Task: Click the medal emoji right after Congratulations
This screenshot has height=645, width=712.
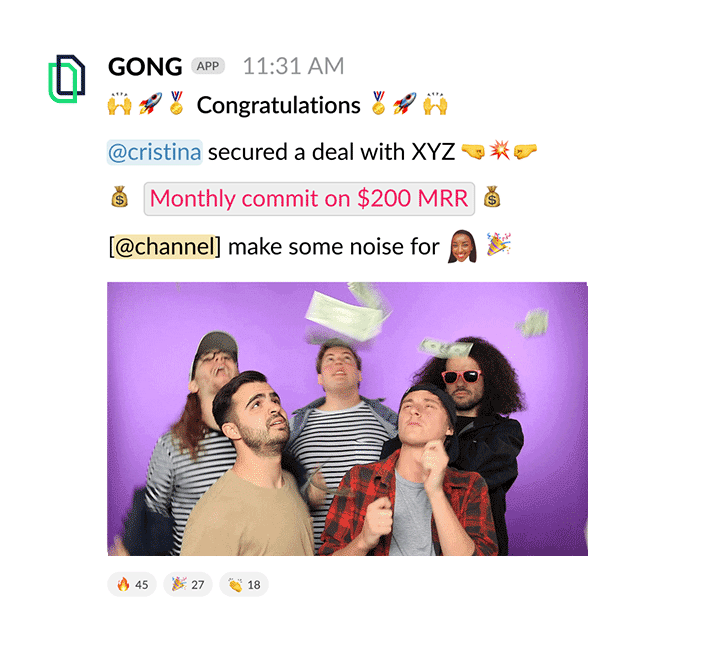Action: coord(378,103)
